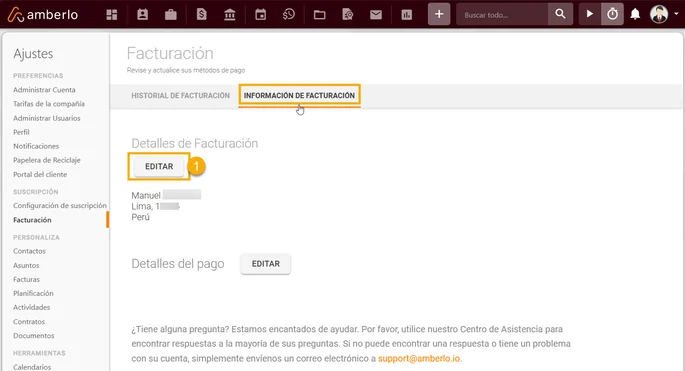Viewport: 685px width, 371px height.
Task: Open Documentos customization settings
Action: click(34, 336)
